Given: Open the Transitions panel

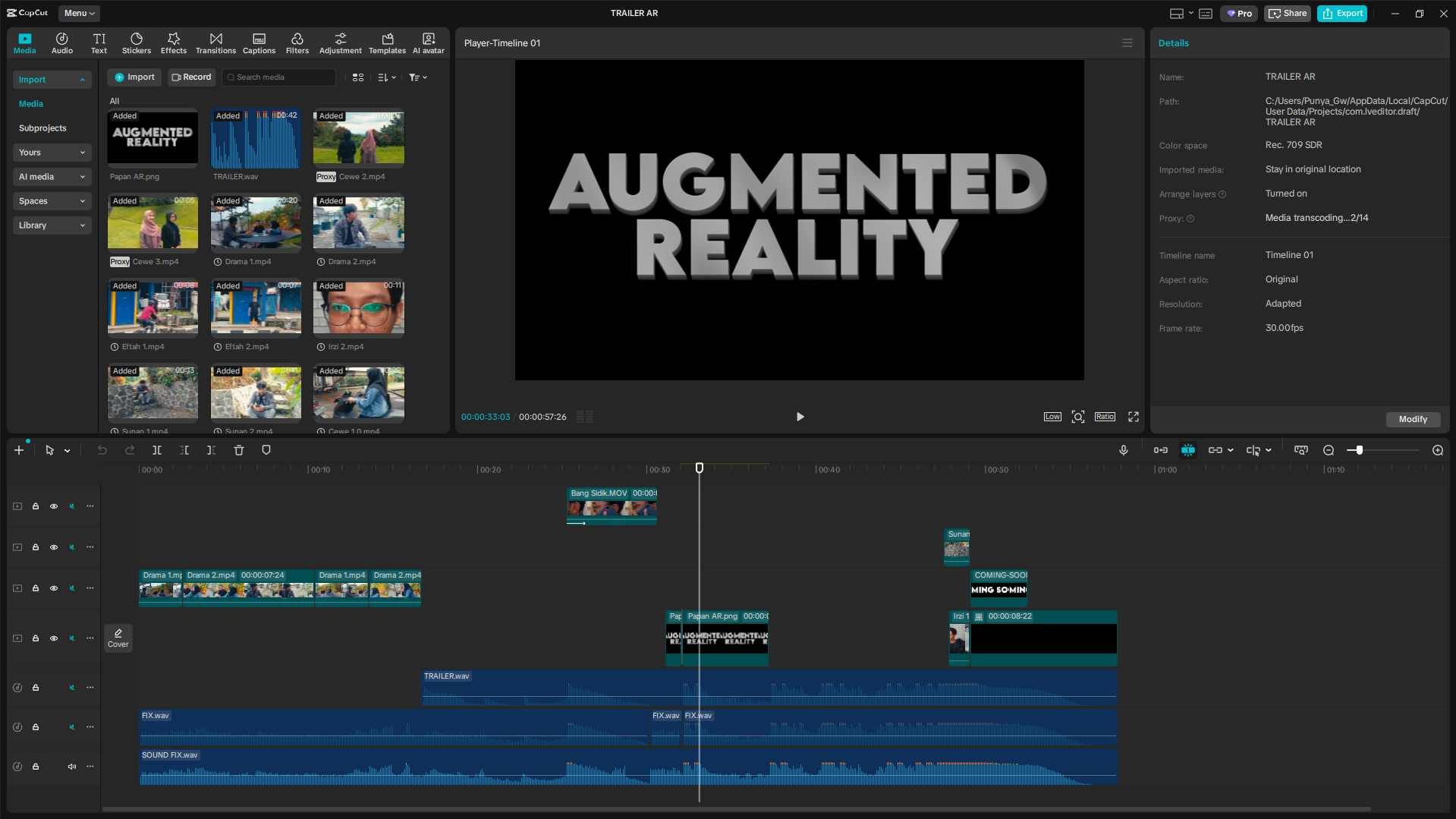Looking at the screenshot, I should (x=215, y=43).
